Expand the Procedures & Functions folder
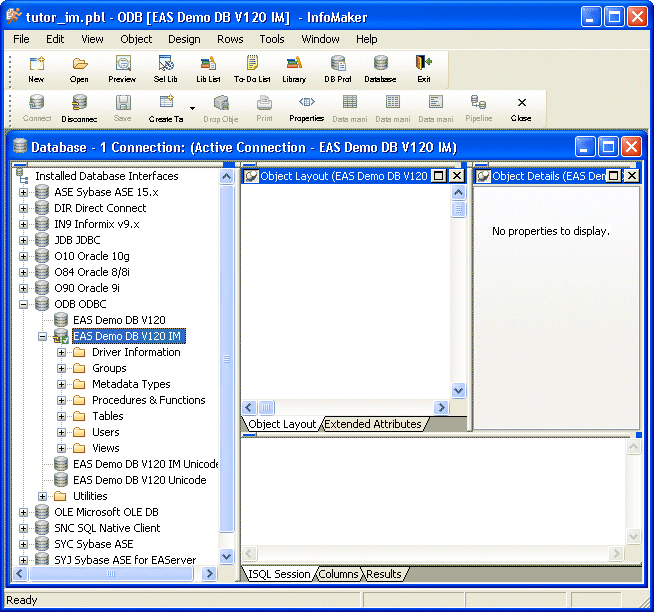The width and height of the screenshot is (654, 612). coord(61,400)
